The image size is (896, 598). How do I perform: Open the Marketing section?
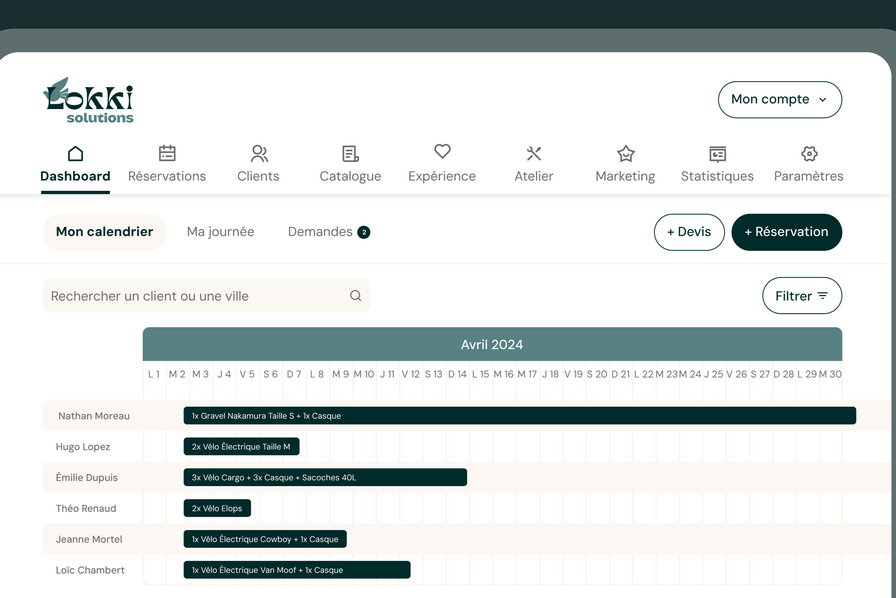[x=625, y=176]
